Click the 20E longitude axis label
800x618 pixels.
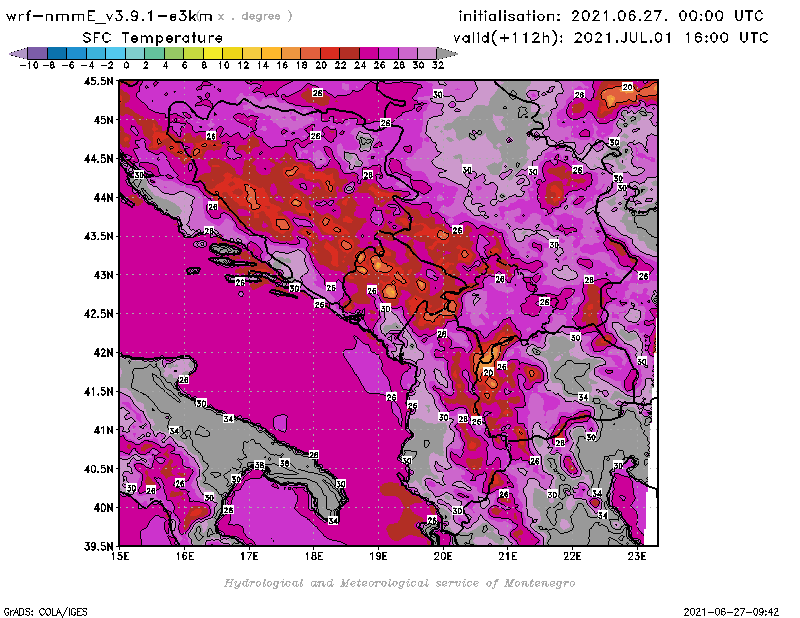[443, 556]
